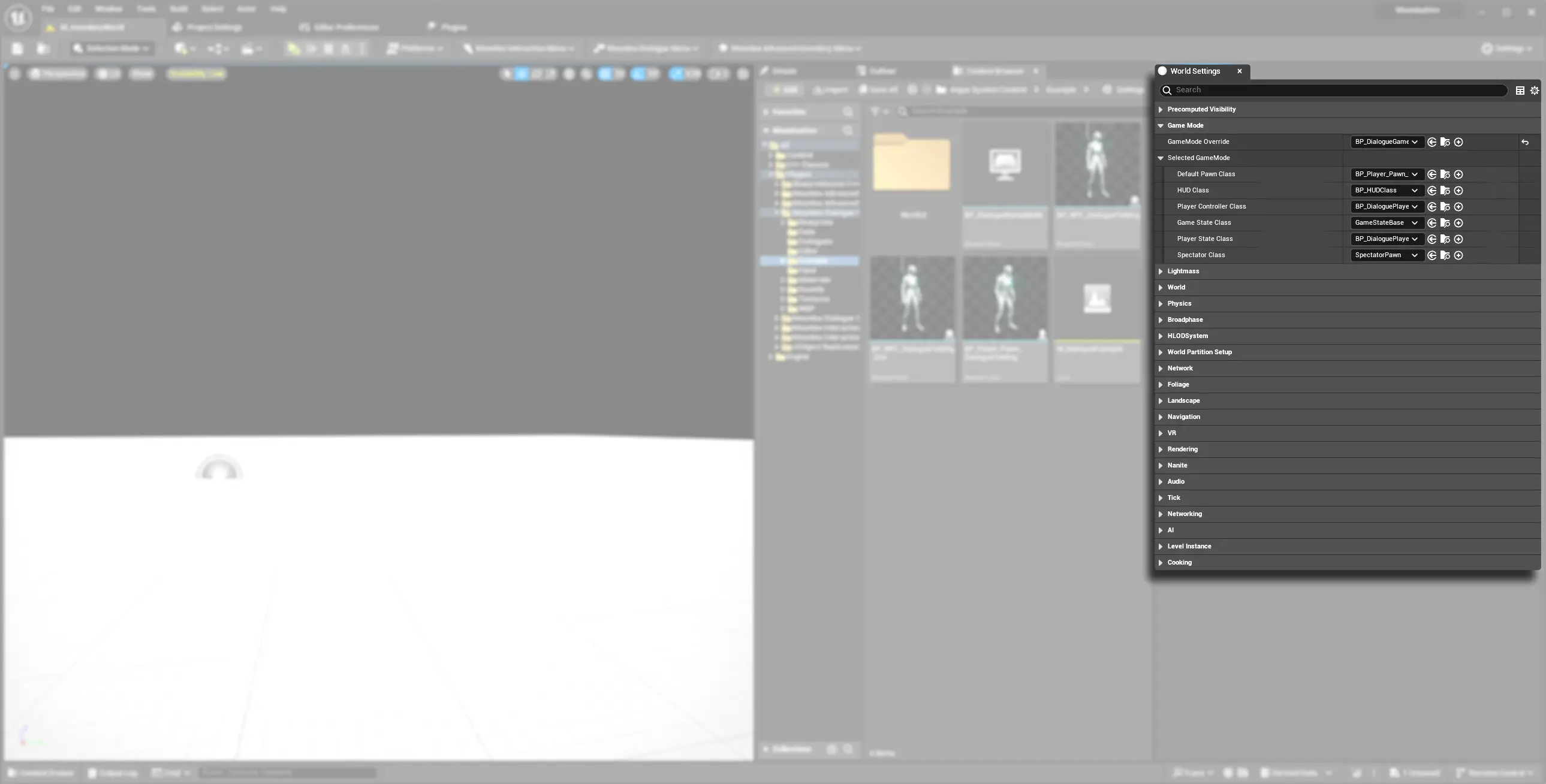The height and width of the screenshot is (784, 1546).
Task: Open World Settings gear options
Action: pos(1534,91)
